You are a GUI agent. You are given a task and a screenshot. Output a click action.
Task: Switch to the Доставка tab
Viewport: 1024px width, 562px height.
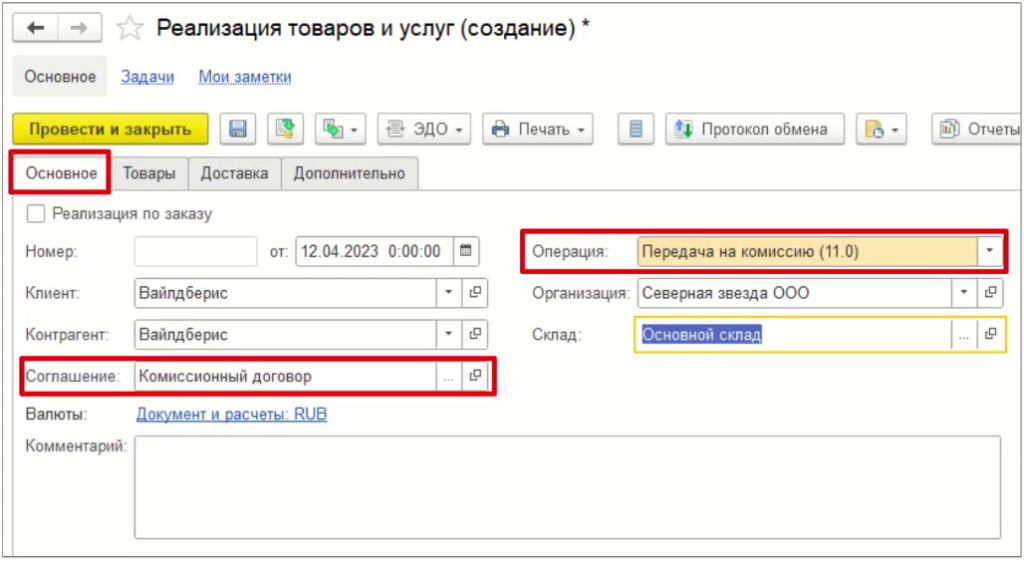point(234,174)
